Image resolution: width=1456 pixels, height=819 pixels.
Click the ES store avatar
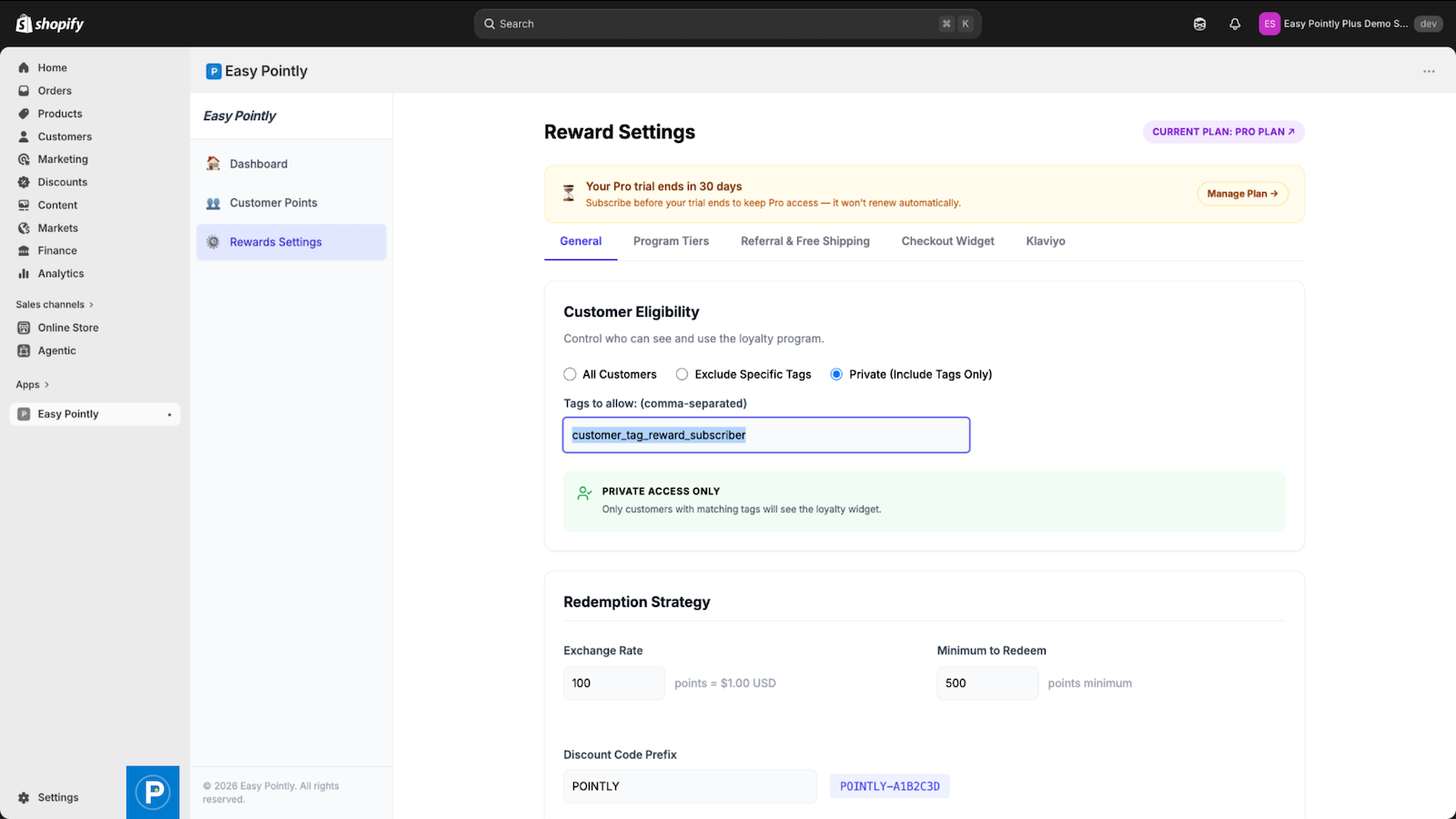tap(1269, 24)
